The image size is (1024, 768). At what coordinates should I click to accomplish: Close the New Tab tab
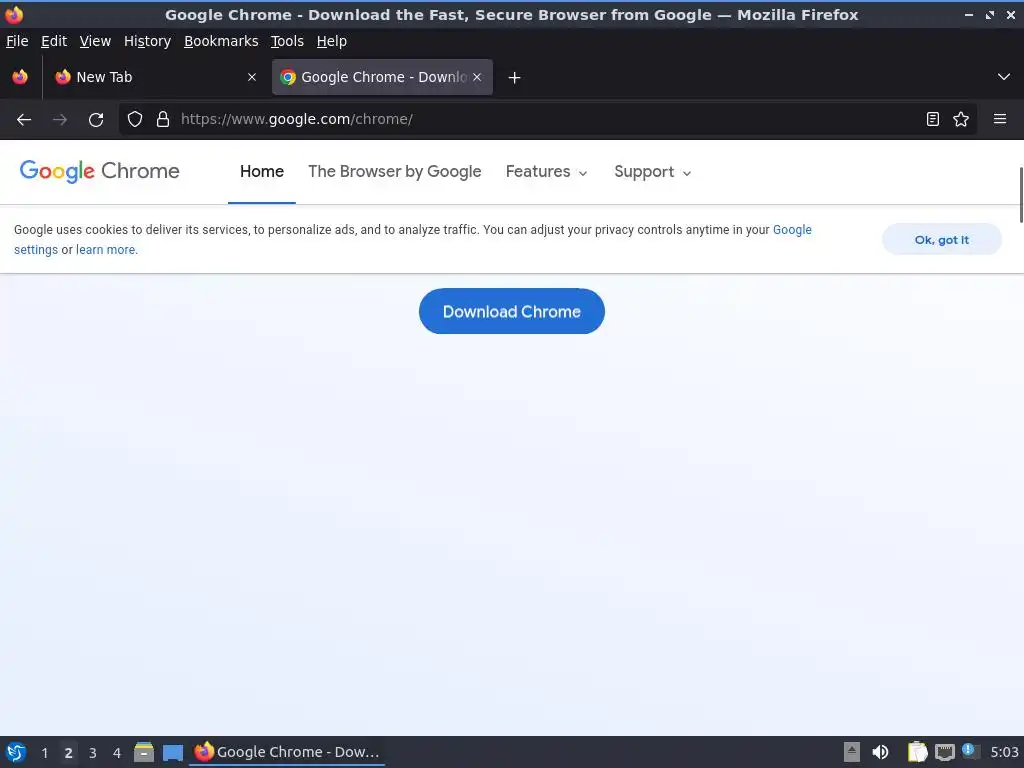252,77
